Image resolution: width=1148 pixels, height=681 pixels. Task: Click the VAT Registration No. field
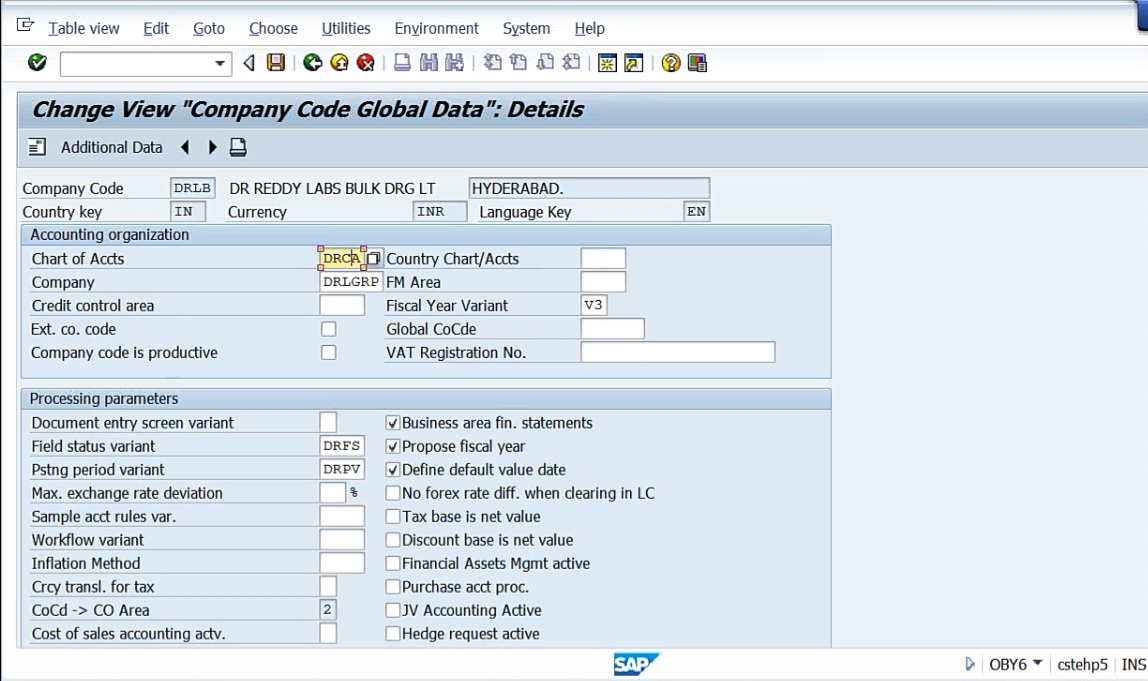click(x=678, y=352)
